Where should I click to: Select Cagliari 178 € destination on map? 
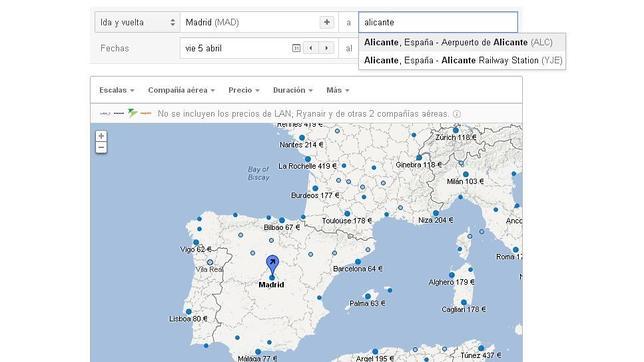point(463,309)
